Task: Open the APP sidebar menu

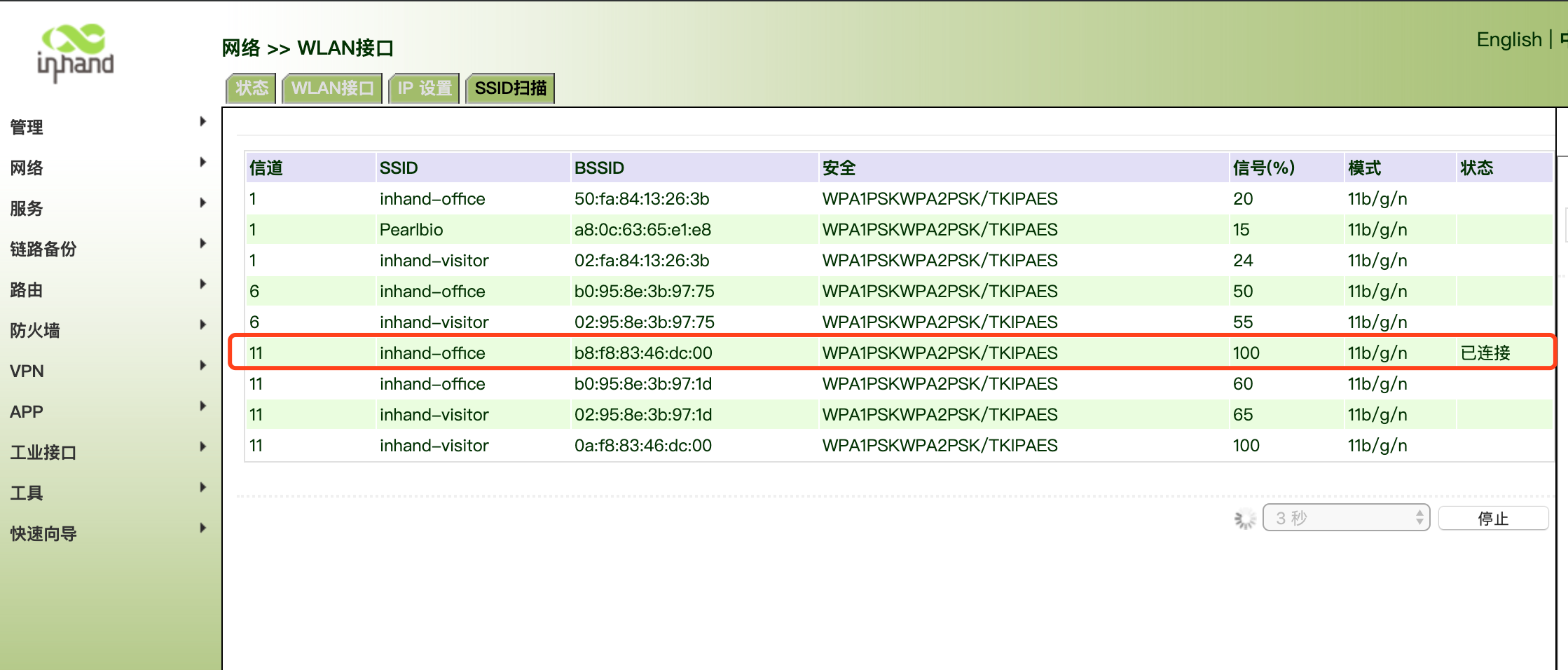Action: pos(27,412)
